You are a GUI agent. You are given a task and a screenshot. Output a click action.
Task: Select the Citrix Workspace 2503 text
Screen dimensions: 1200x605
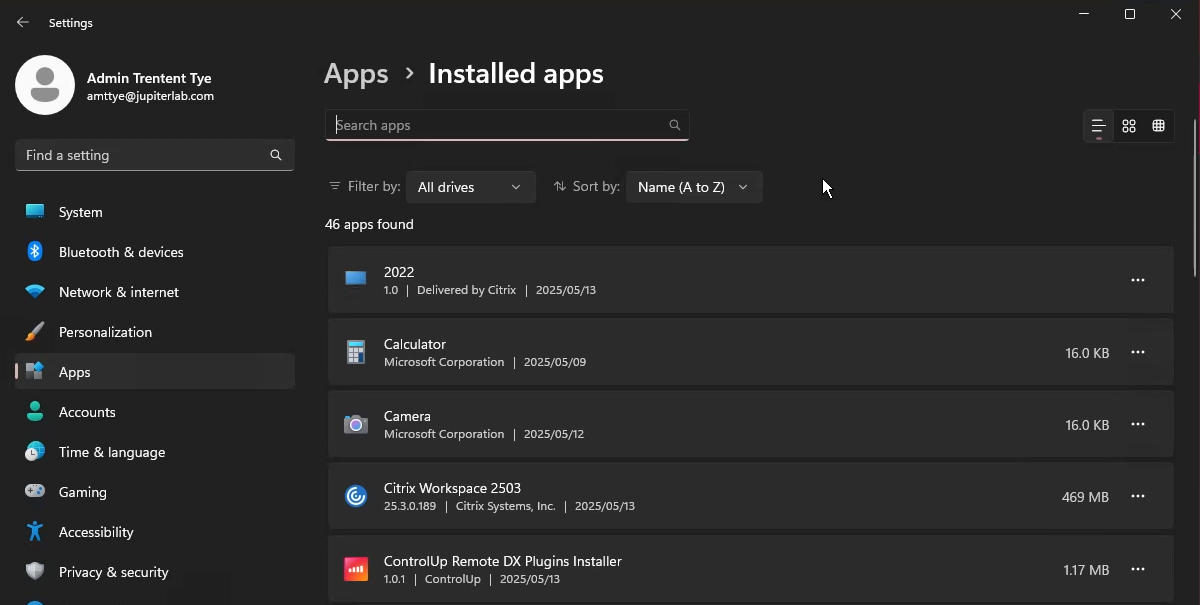(x=452, y=488)
